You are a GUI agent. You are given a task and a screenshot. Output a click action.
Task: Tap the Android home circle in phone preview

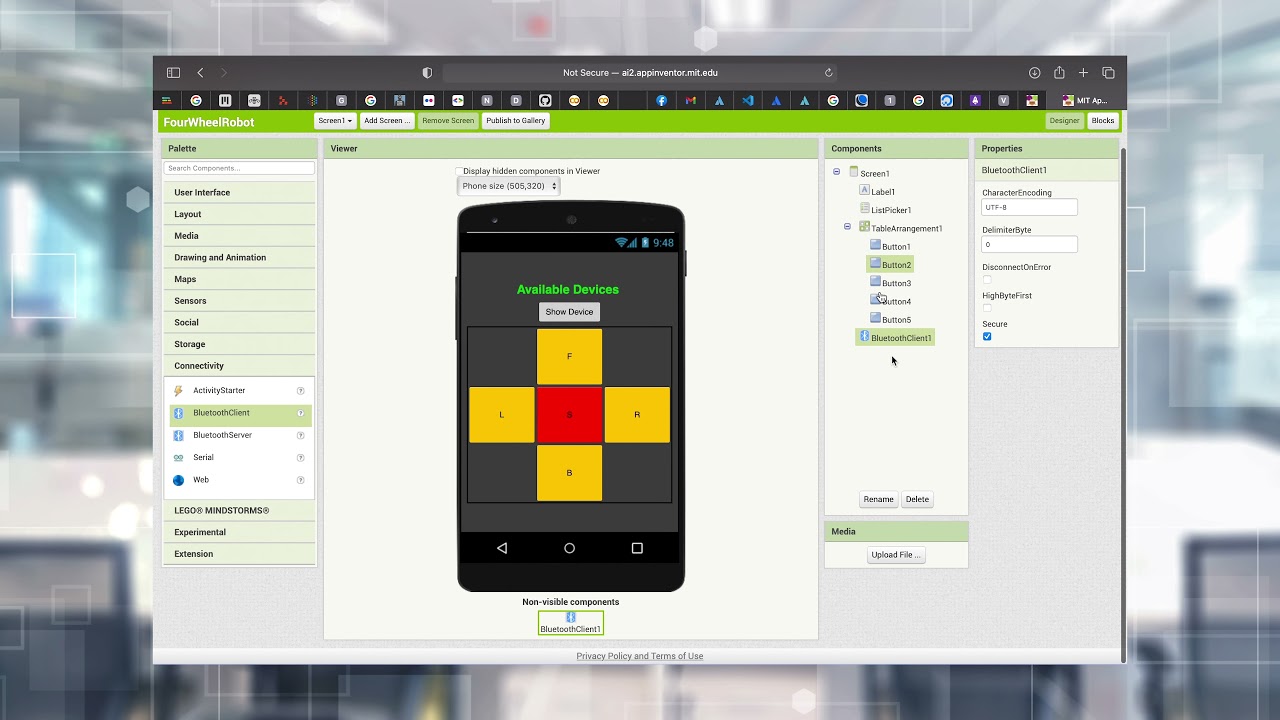pos(569,548)
